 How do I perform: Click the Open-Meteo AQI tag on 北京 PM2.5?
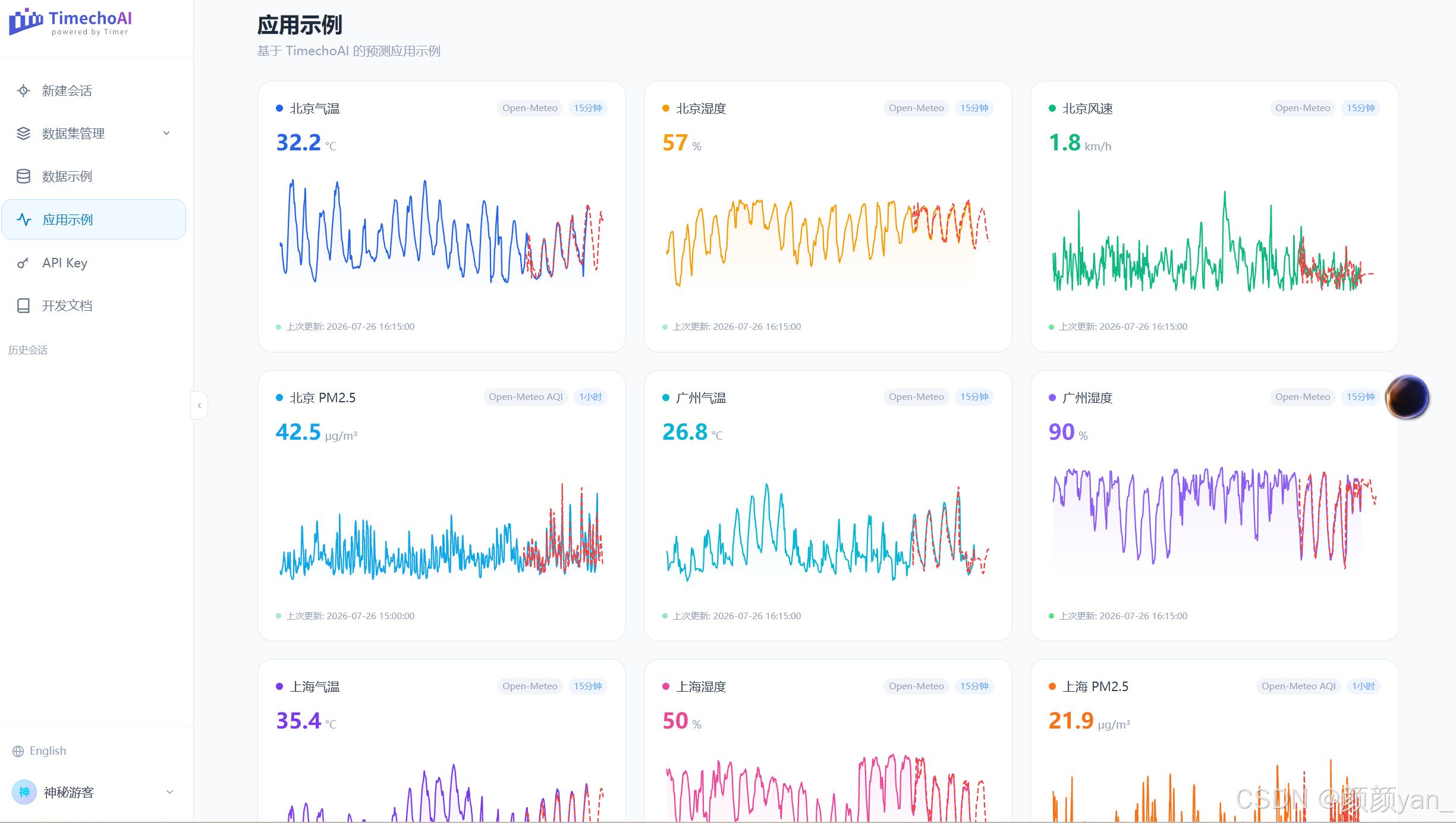coord(526,397)
